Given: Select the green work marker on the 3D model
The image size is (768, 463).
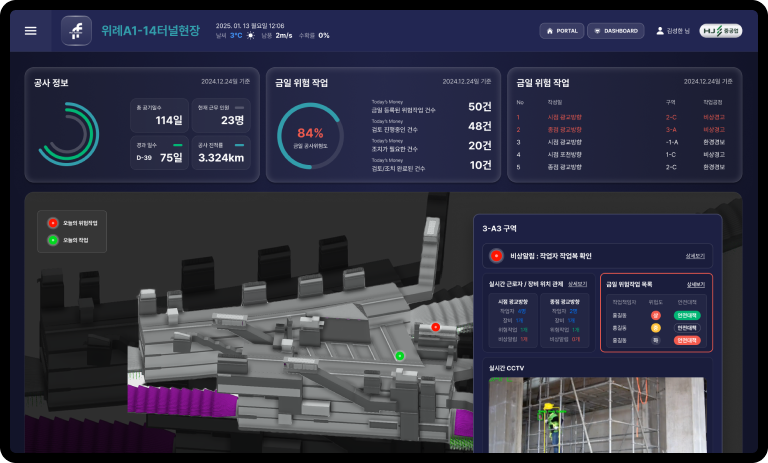Looking at the screenshot, I should click(x=400, y=356).
